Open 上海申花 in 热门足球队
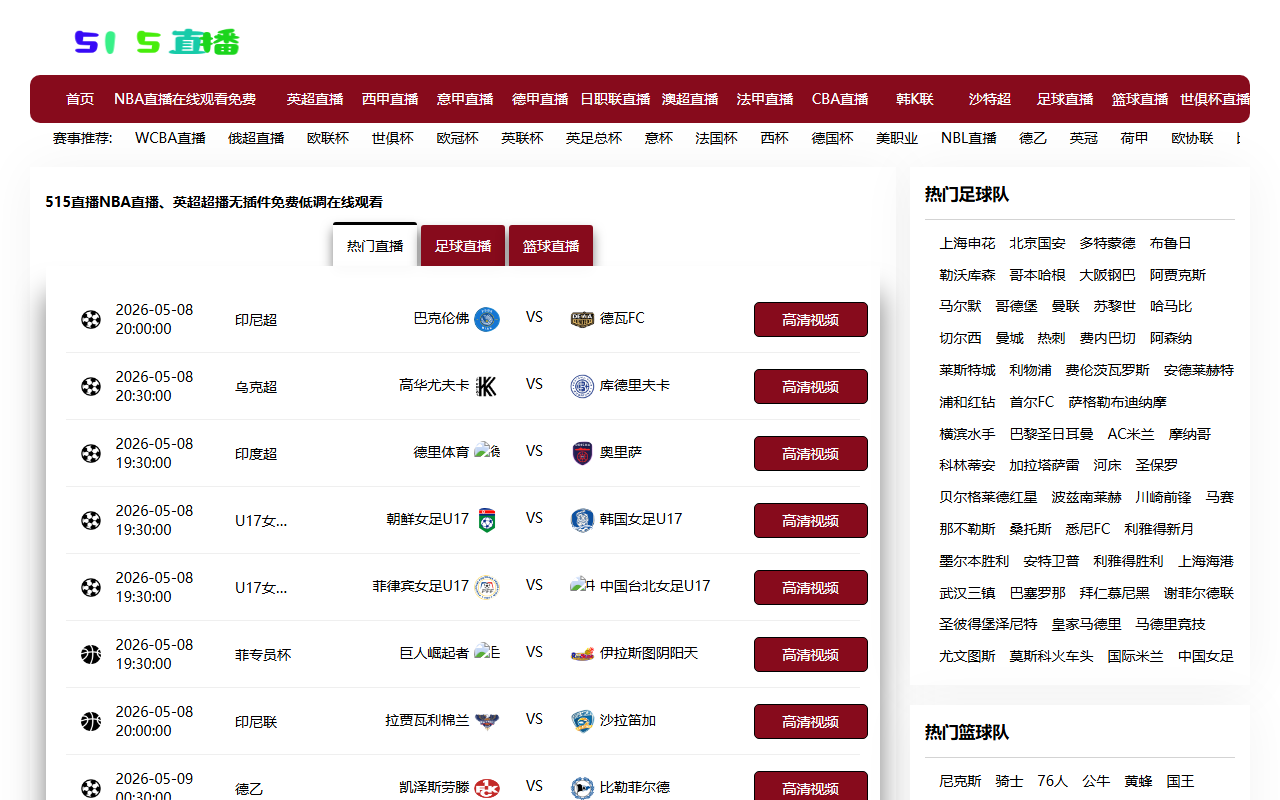Screen dimensions: 1280x800 [x=967, y=243]
